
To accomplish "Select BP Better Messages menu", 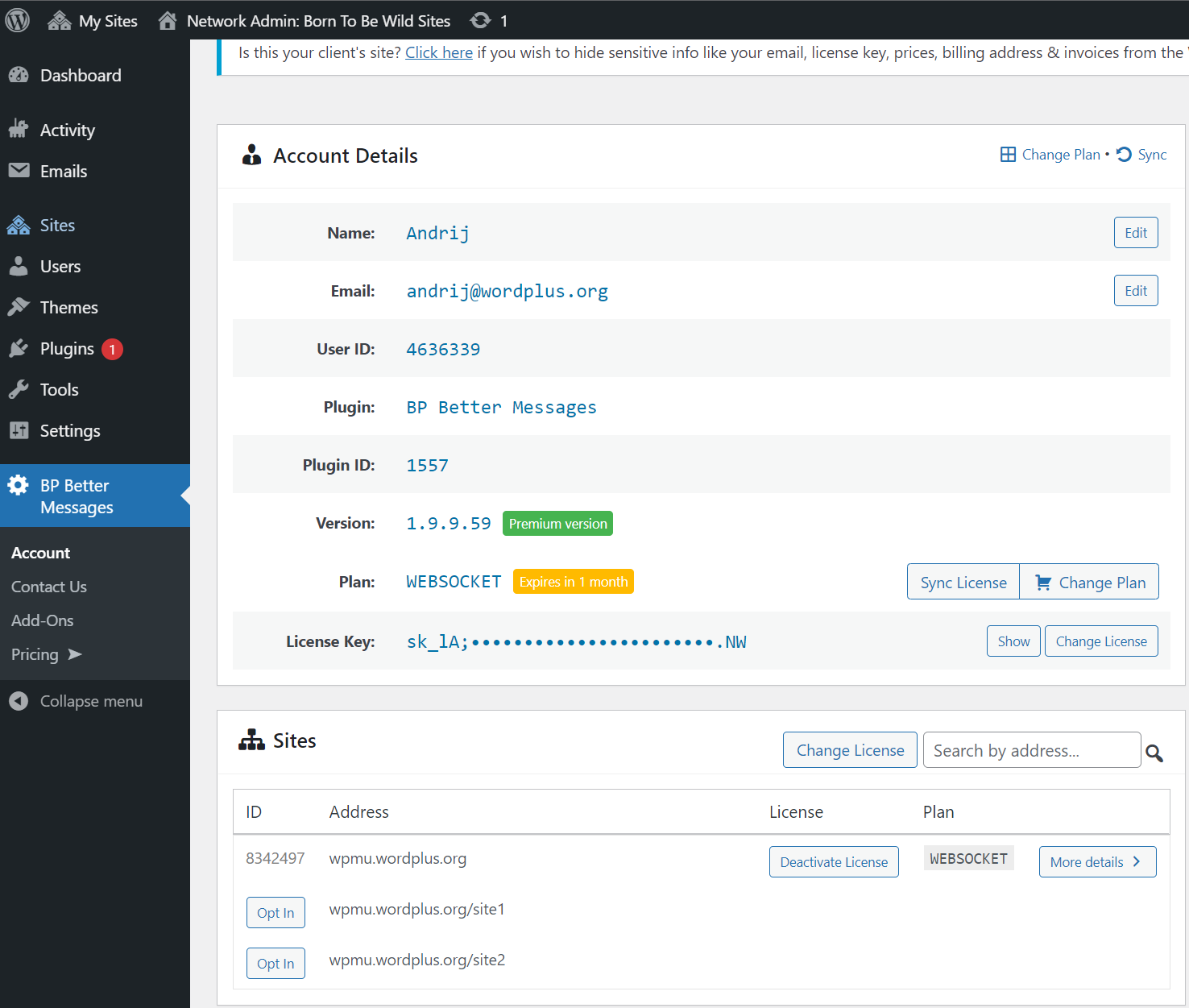I will (95, 496).
